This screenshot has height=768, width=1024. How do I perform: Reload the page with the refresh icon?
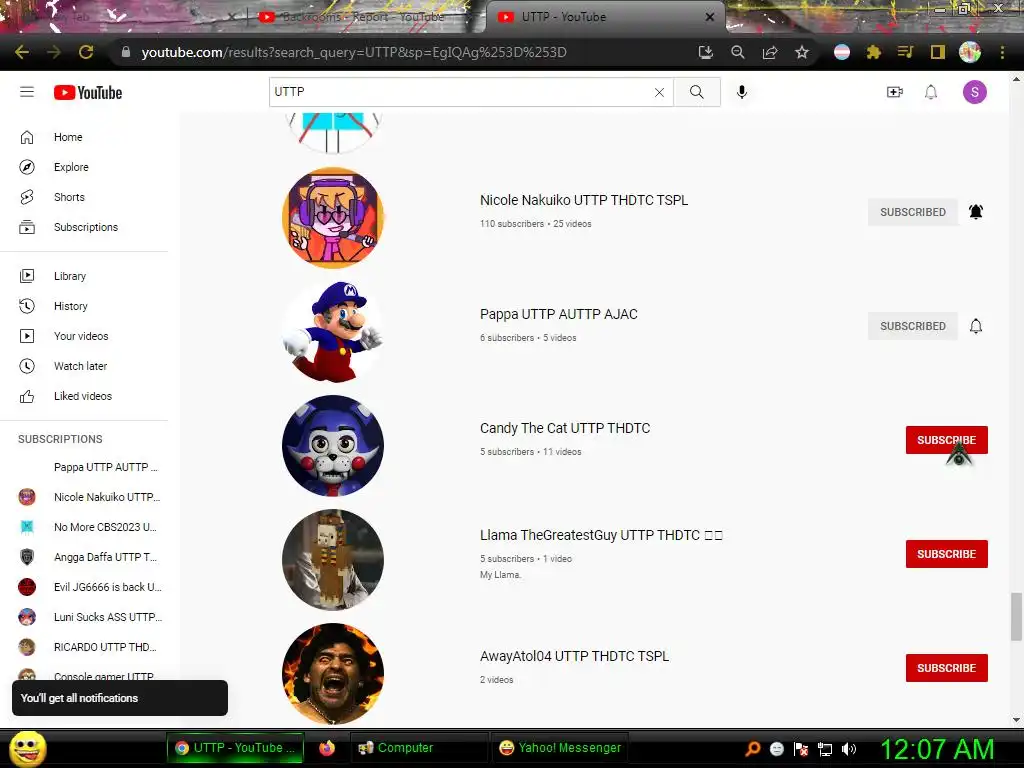click(86, 52)
